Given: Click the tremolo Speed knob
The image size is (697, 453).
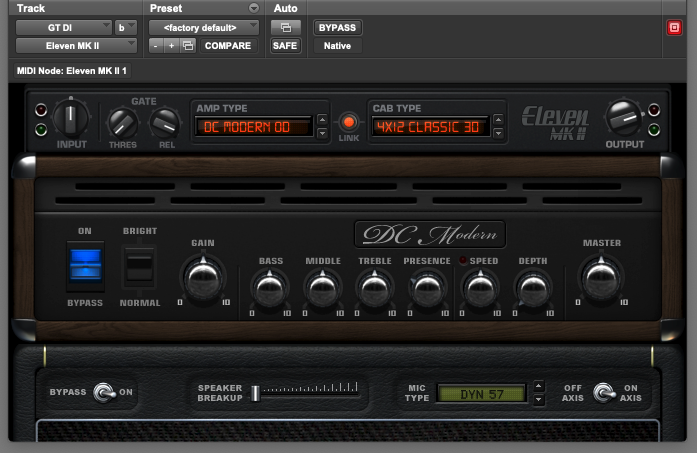Looking at the screenshot, I should coord(480,289).
